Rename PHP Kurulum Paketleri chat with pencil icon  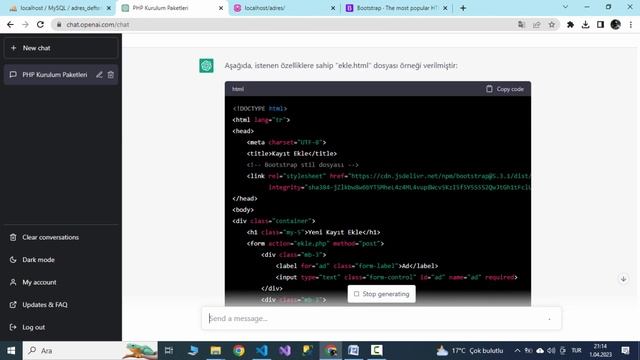99,75
